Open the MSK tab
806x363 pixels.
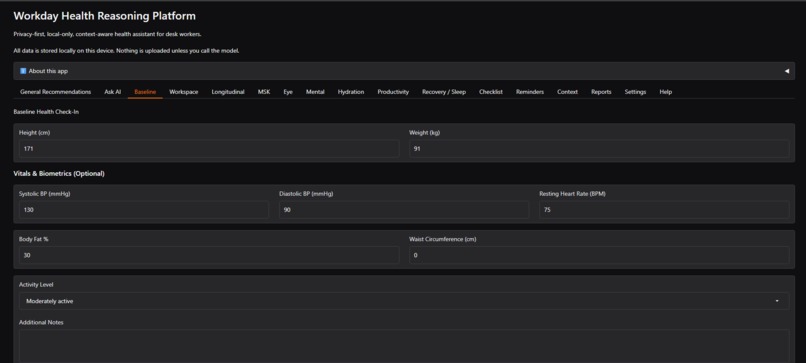click(264, 92)
